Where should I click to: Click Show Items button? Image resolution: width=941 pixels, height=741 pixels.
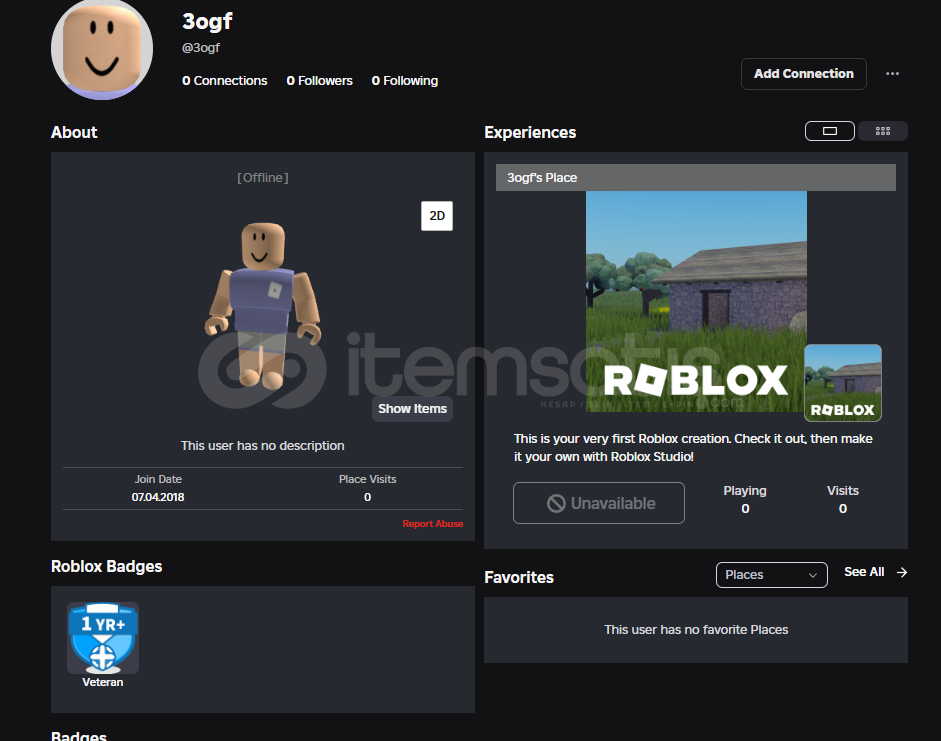(x=412, y=409)
